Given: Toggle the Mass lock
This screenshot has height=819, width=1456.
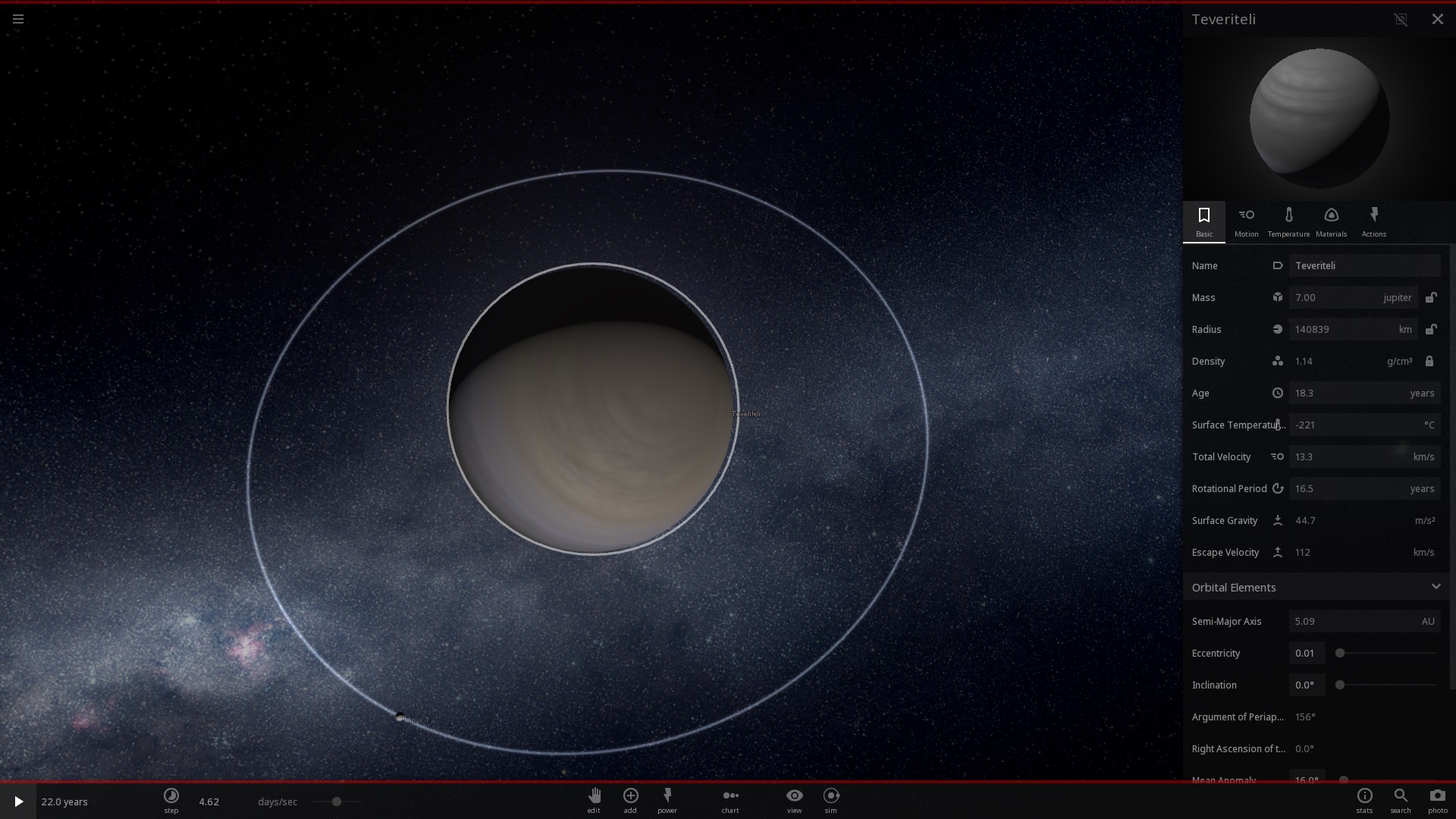Looking at the screenshot, I should pyautogui.click(x=1430, y=297).
